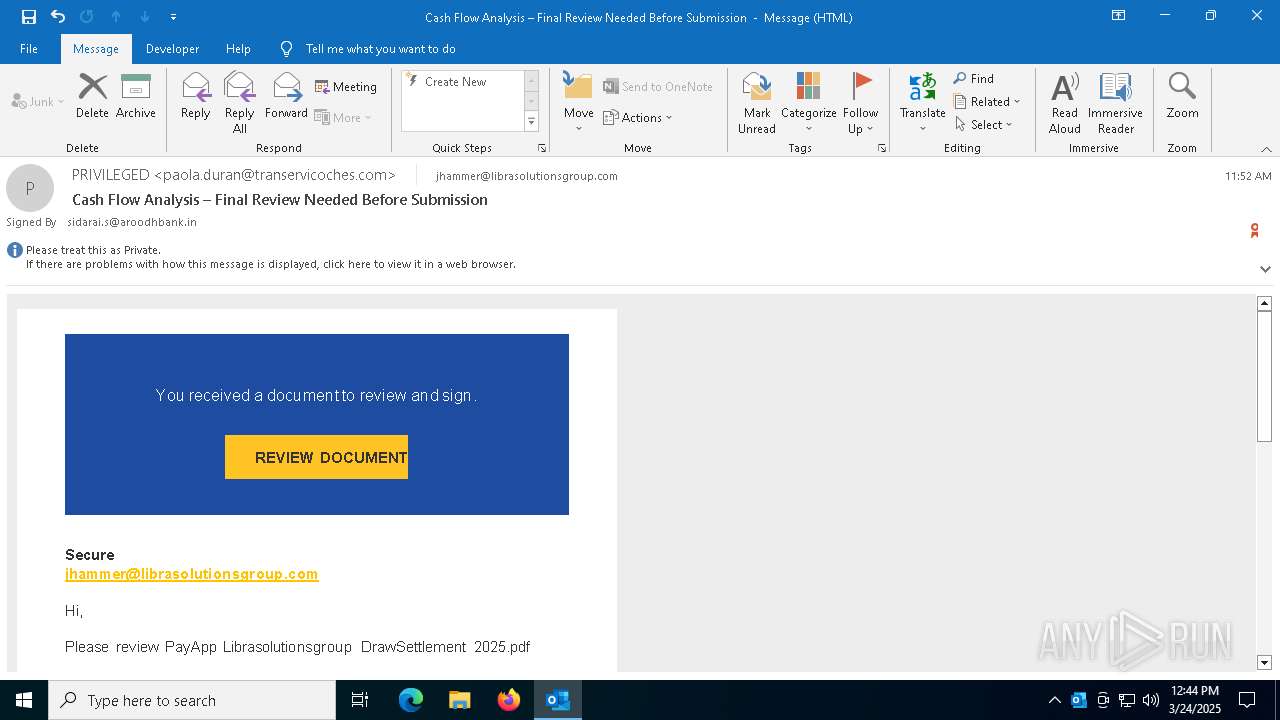Open the Actions dropdown
Image resolution: width=1280 pixels, height=720 pixels.
638,117
